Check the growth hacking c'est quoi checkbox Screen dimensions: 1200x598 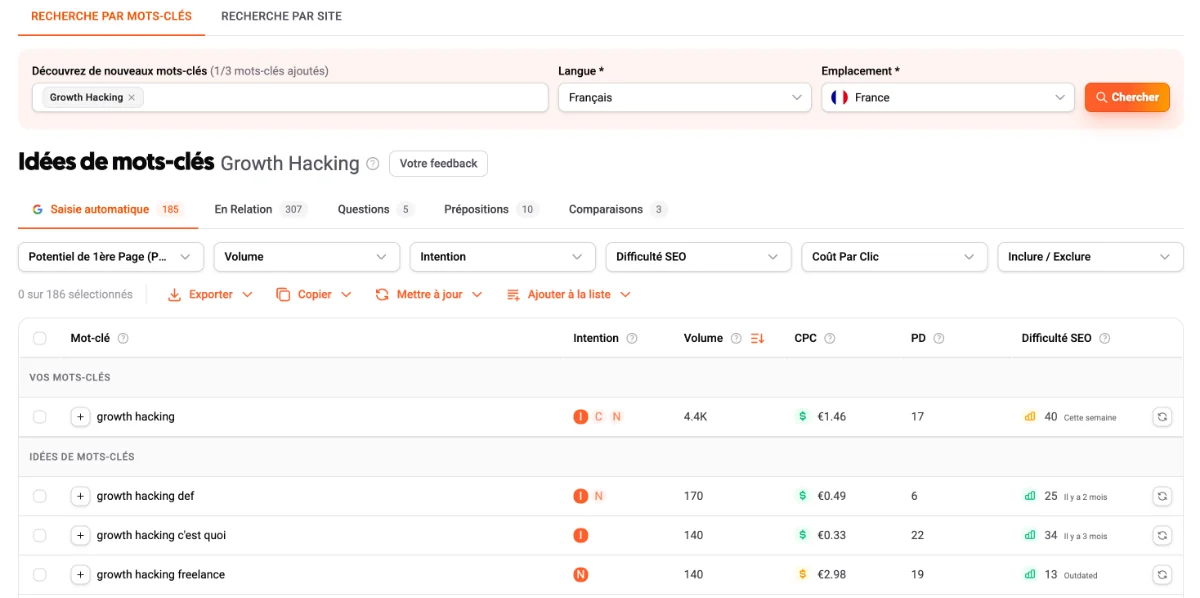click(x=40, y=536)
